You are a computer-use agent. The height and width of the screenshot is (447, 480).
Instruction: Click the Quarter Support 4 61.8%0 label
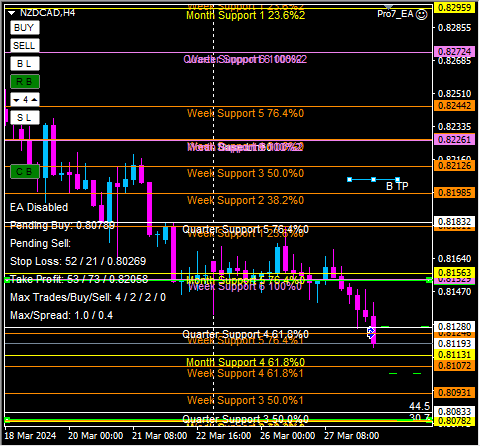tap(246, 334)
